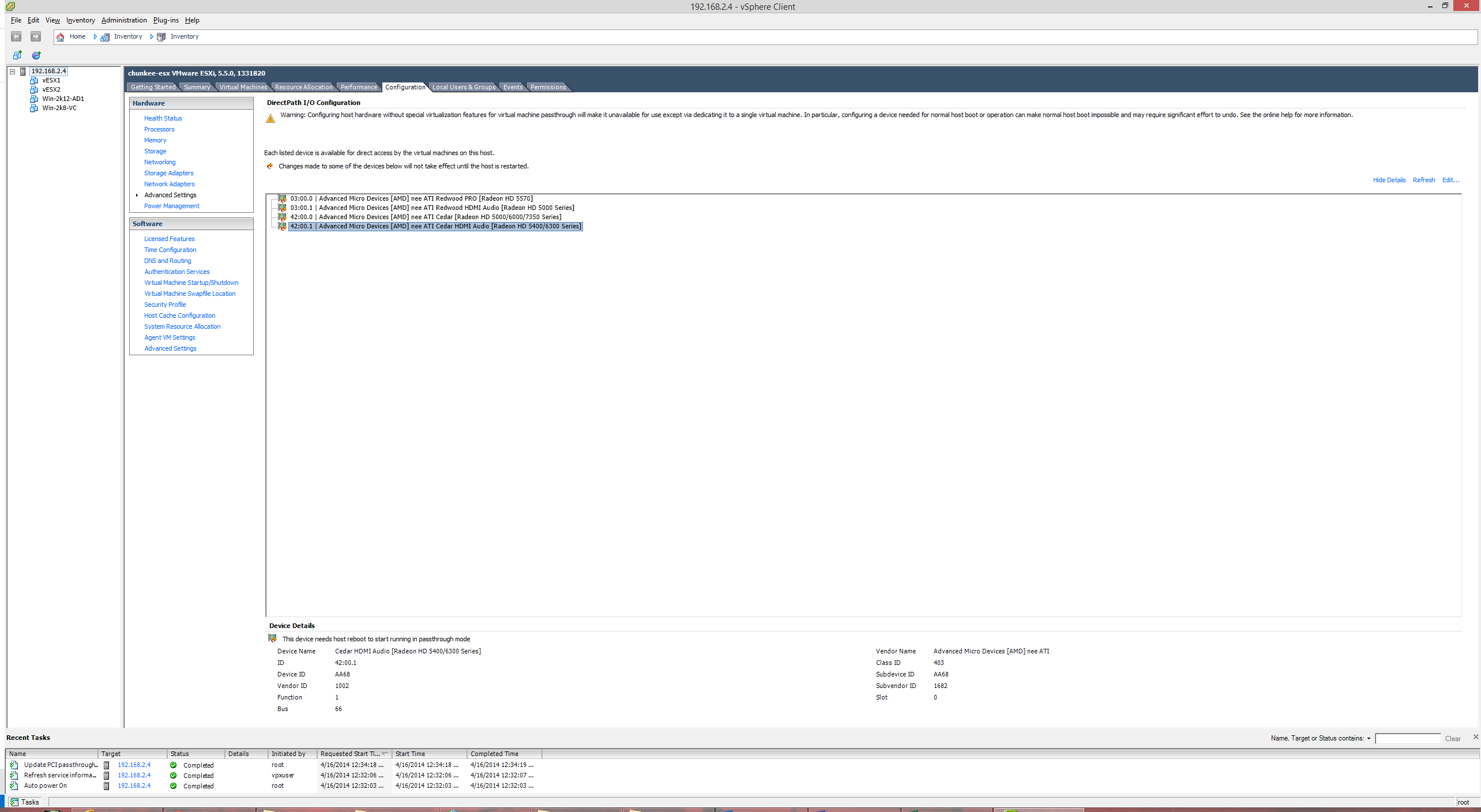Select the 42:00.0 Cedar Radeon device row
The image size is (1481, 812).
coord(425,217)
